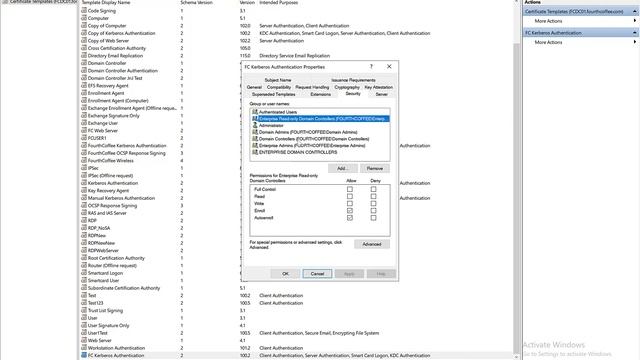Click the dialog help question mark icon
The image size is (640, 360).
(371, 67)
